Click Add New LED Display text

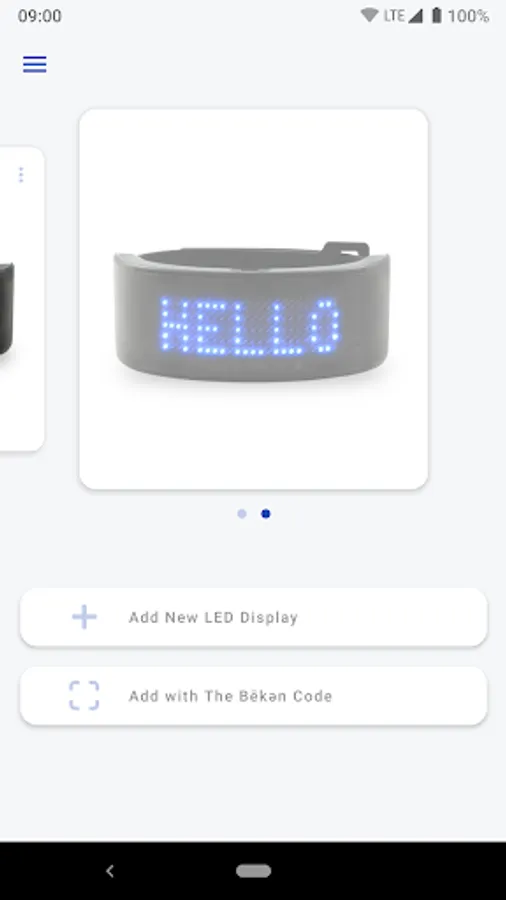click(213, 618)
